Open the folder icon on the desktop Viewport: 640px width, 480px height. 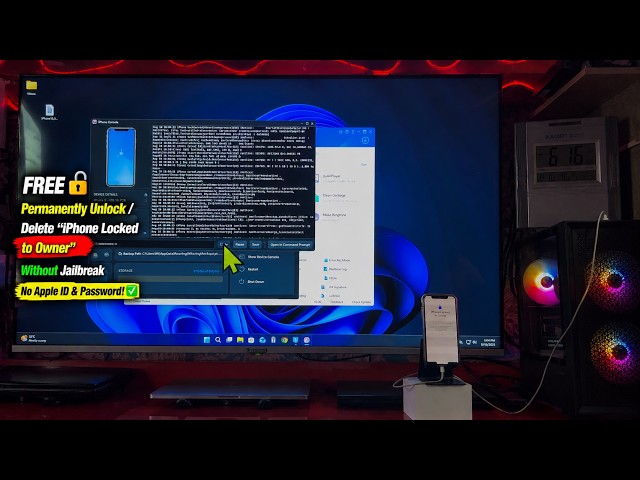pyautogui.click(x=31, y=87)
